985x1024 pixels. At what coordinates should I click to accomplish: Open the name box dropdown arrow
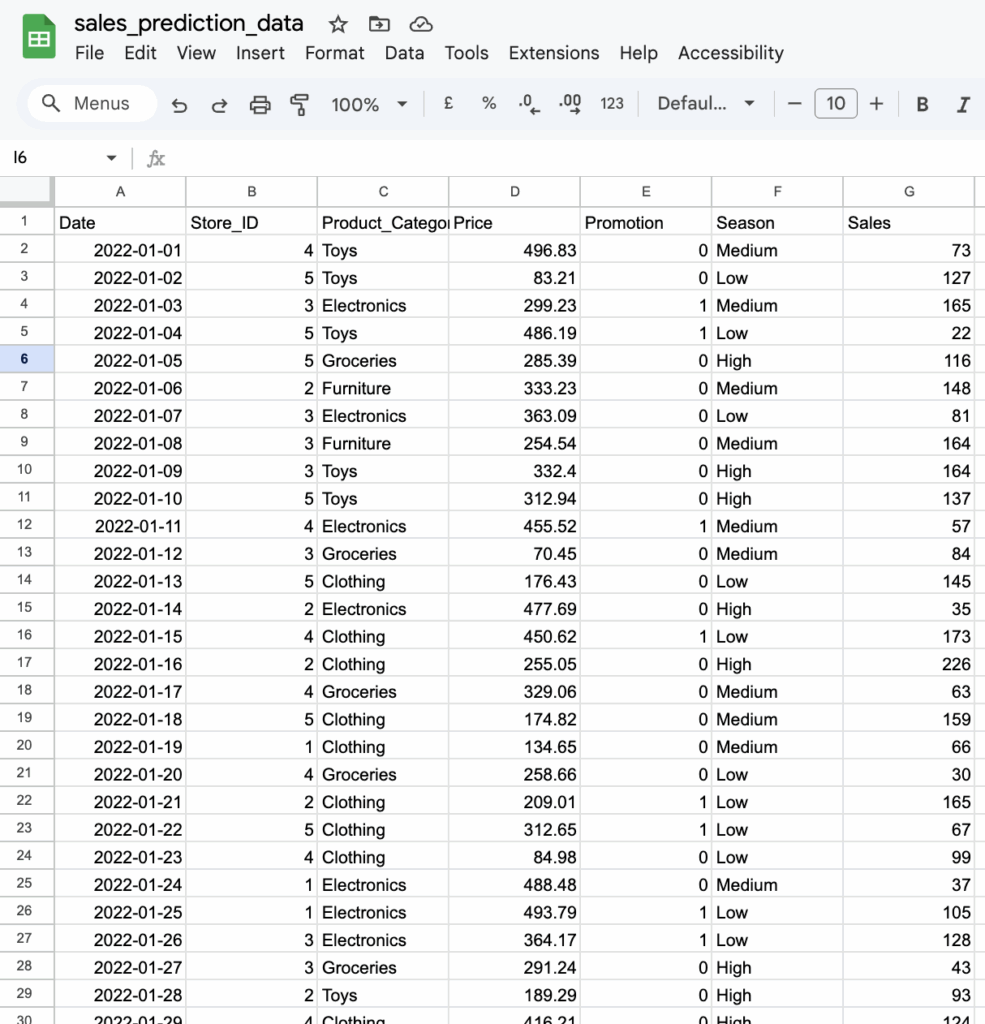point(111,158)
